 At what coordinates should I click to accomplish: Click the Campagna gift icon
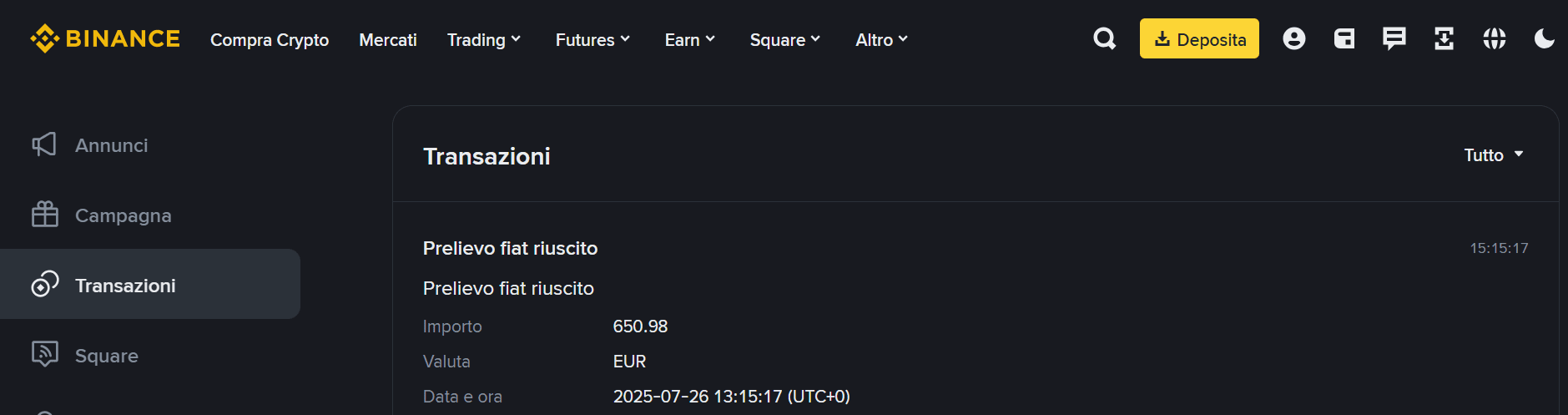tap(45, 215)
